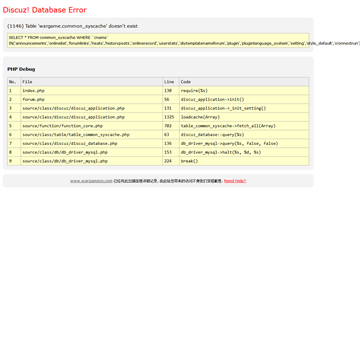
Task: Select the table_common_syscache.php file cell
Action: 92,135
